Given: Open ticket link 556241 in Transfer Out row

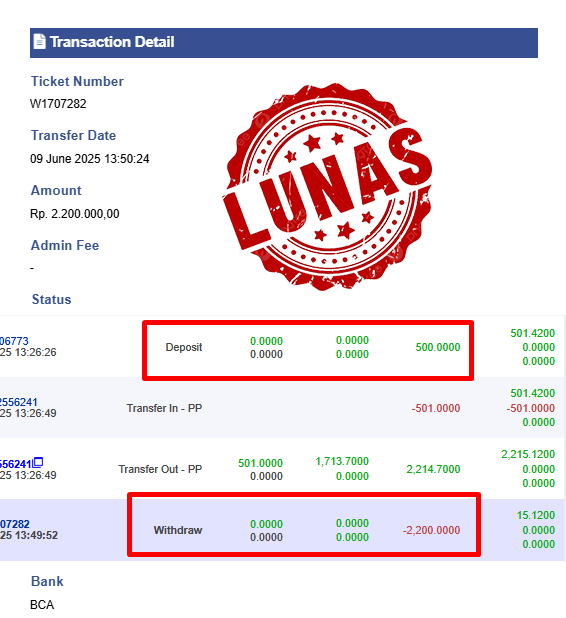Looking at the screenshot, I should pos(16,464).
